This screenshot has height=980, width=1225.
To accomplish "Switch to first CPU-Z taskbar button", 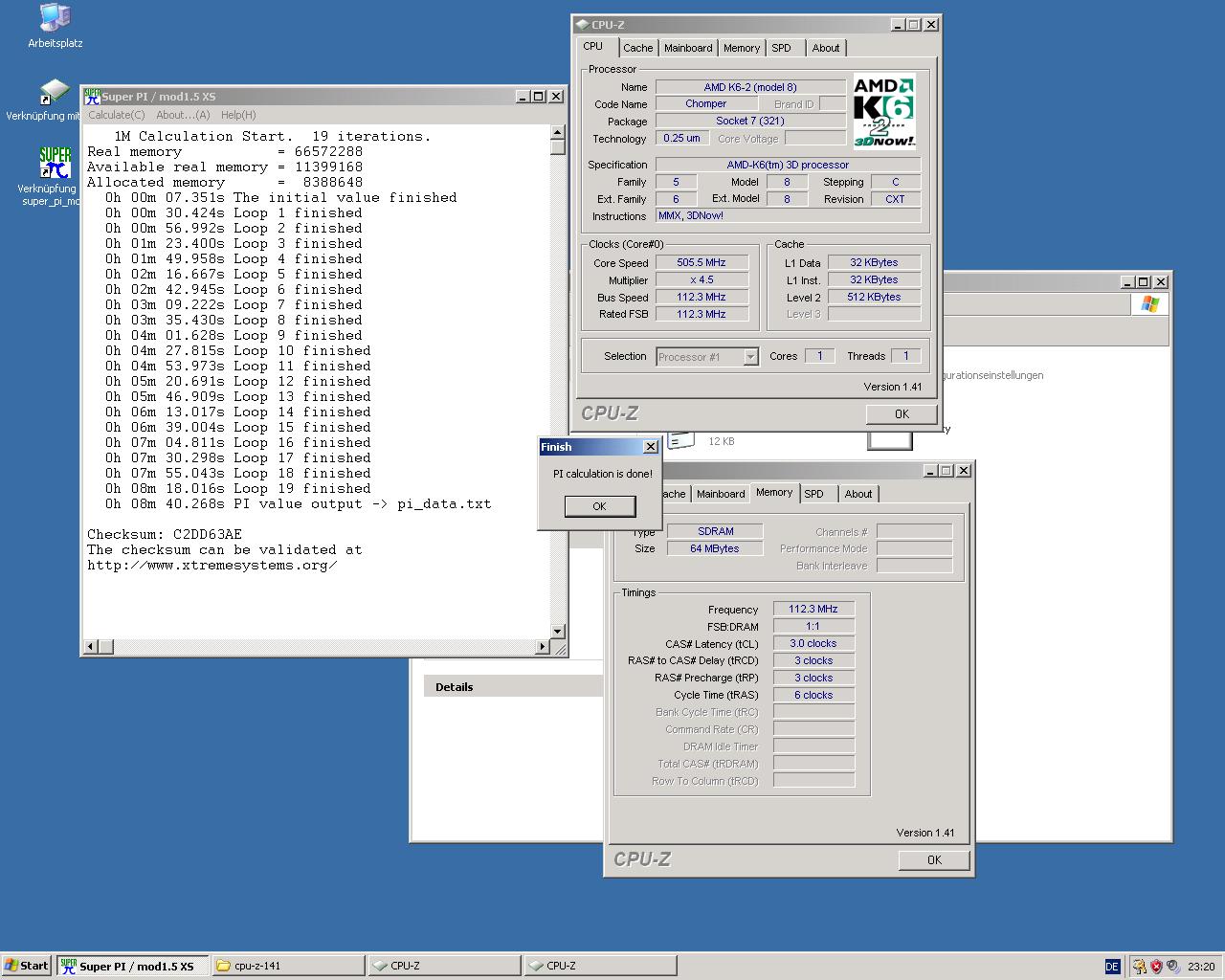I will 444,966.
